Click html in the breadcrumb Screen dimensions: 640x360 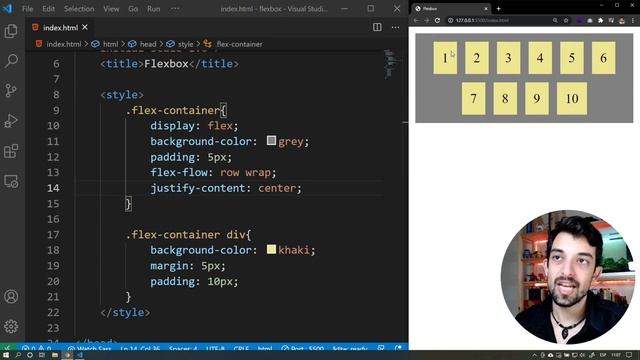(110, 44)
